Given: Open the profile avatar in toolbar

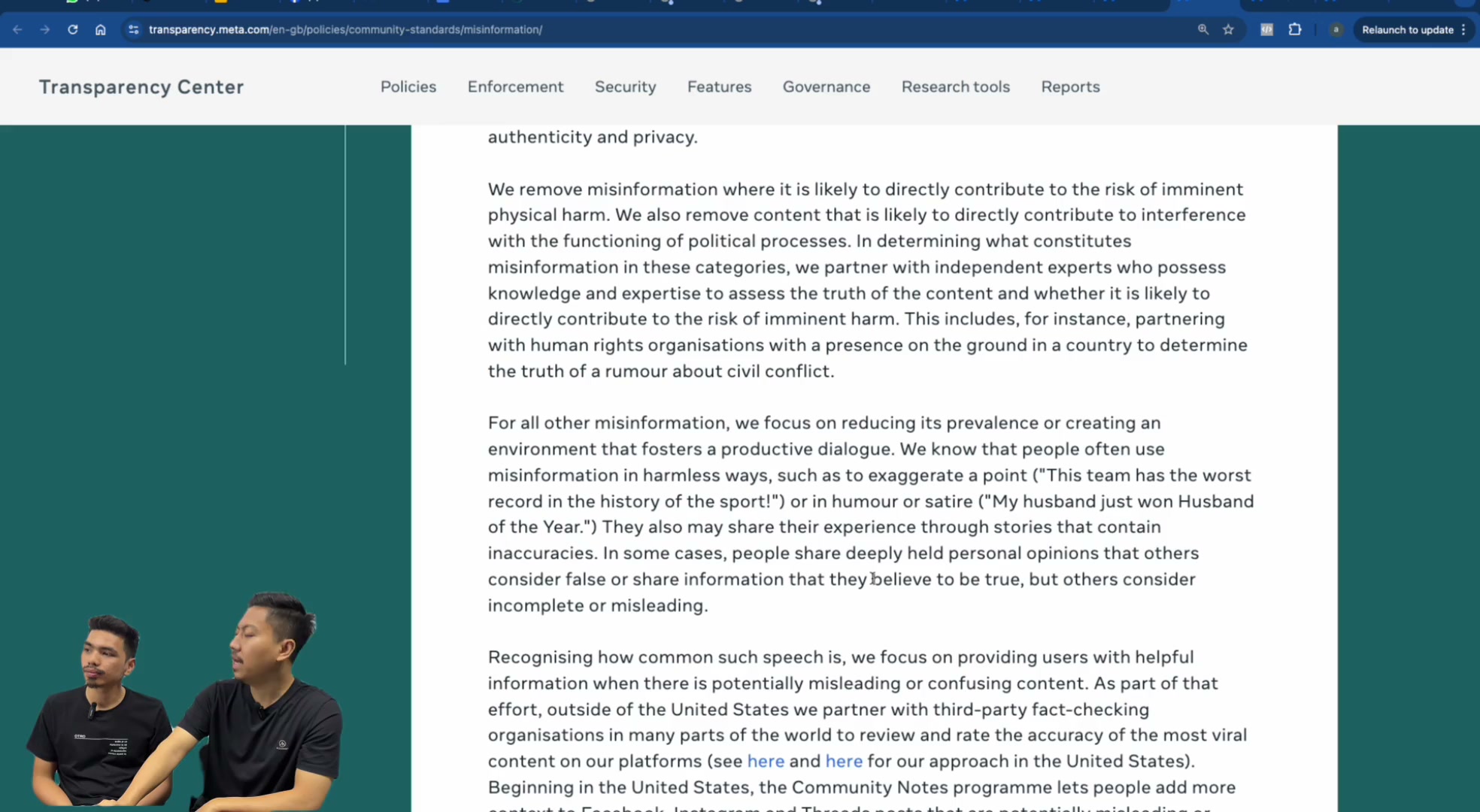Looking at the screenshot, I should (x=1336, y=29).
